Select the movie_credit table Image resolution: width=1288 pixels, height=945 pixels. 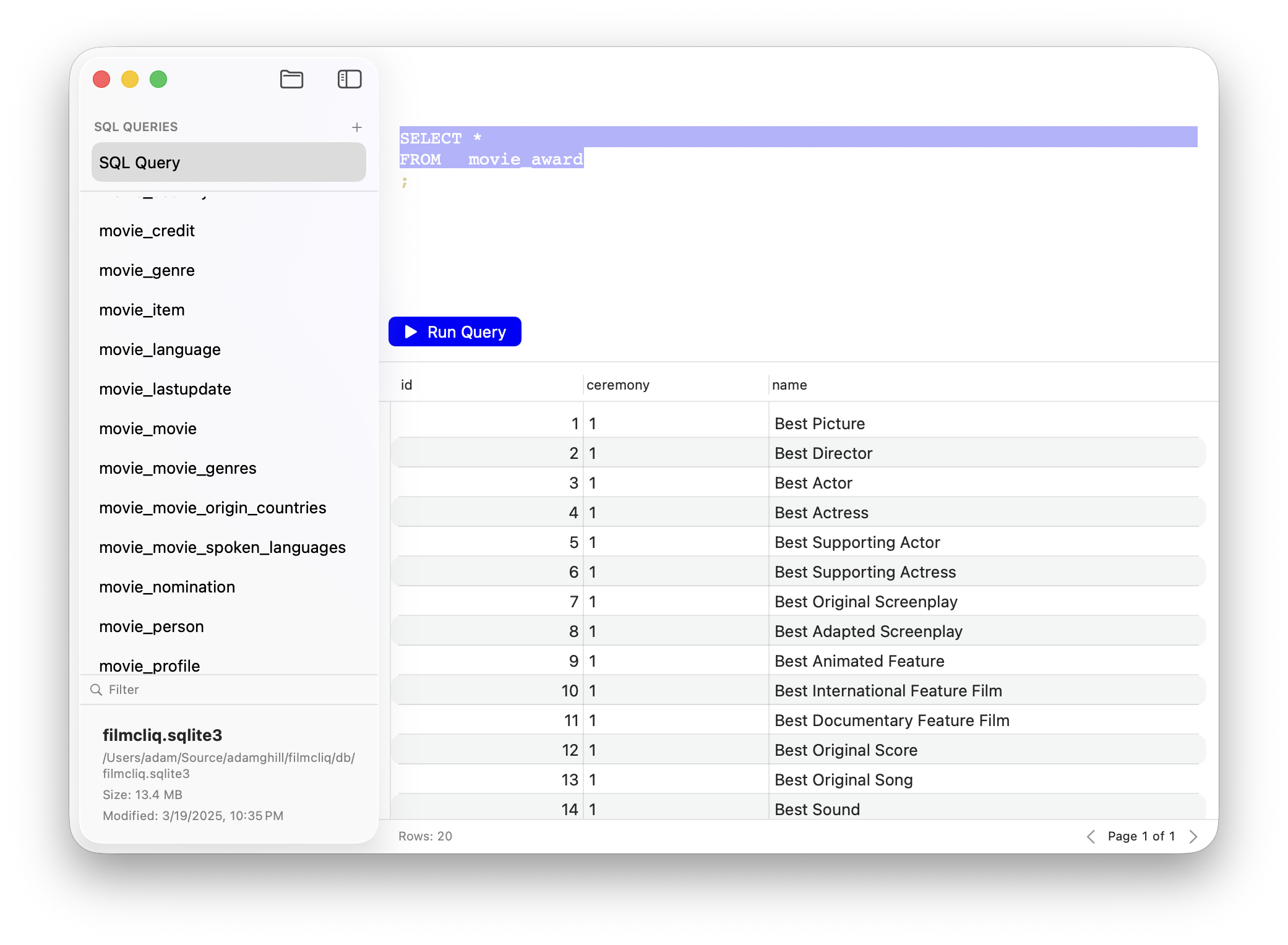tap(147, 230)
